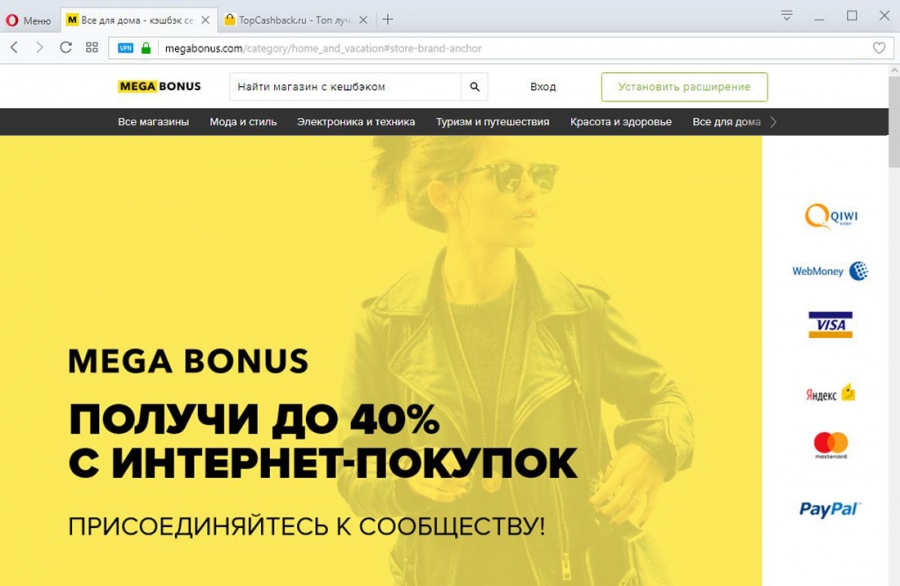Click the Найти магазин с кешбэком search field

pos(346,87)
